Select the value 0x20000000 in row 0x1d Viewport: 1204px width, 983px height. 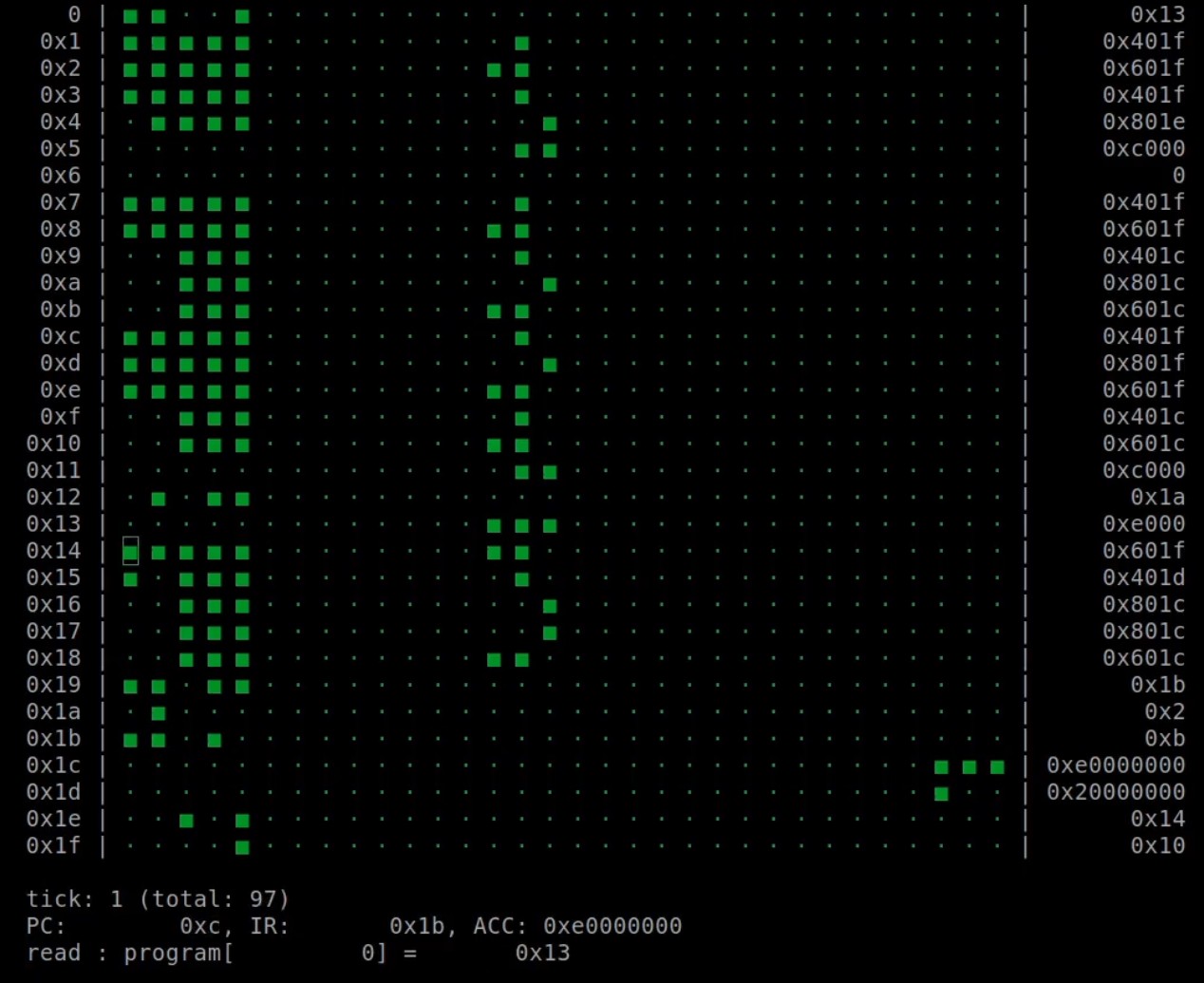point(1116,792)
